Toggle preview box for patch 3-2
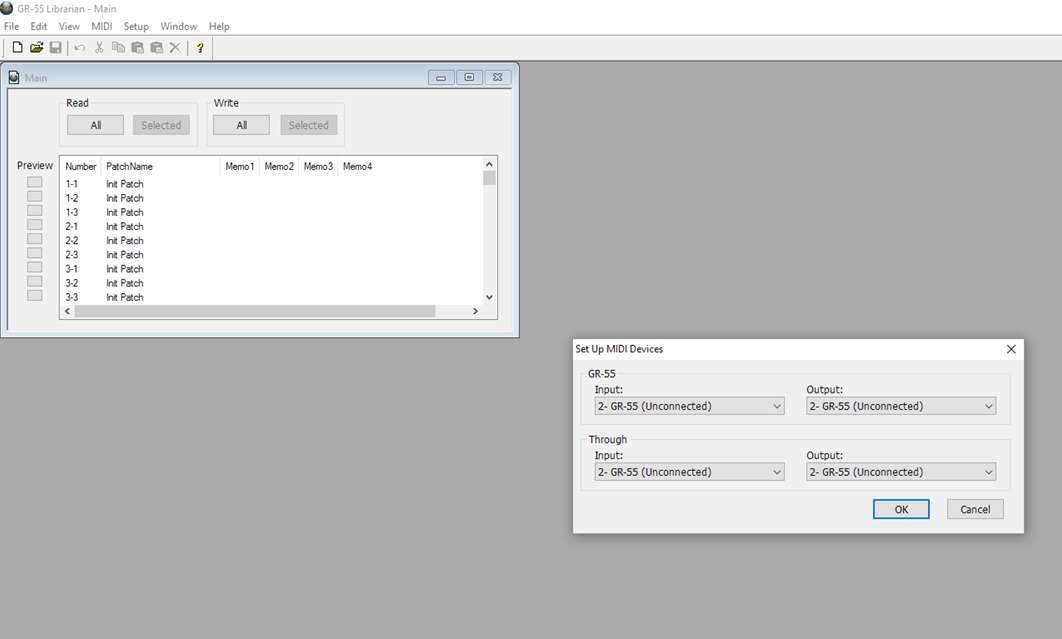 click(35, 282)
